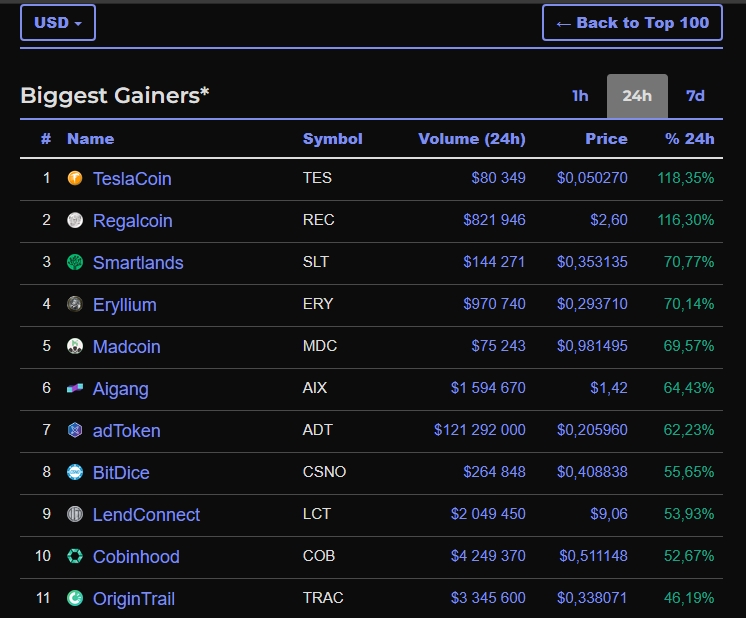
Task: Click Smartlands volume $144 271
Action: [x=494, y=262]
